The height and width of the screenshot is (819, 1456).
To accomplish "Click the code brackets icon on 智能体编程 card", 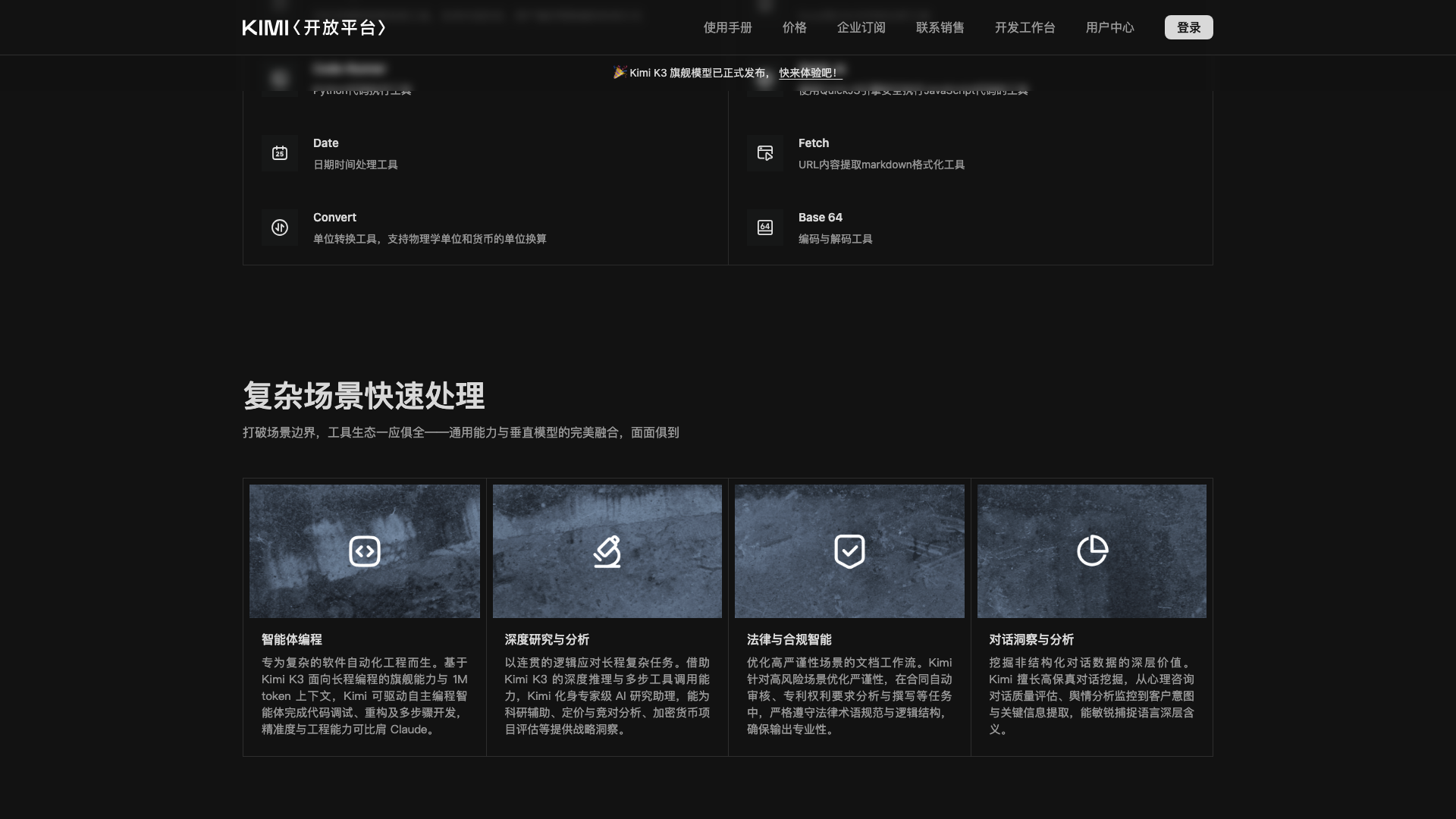I will (x=365, y=551).
